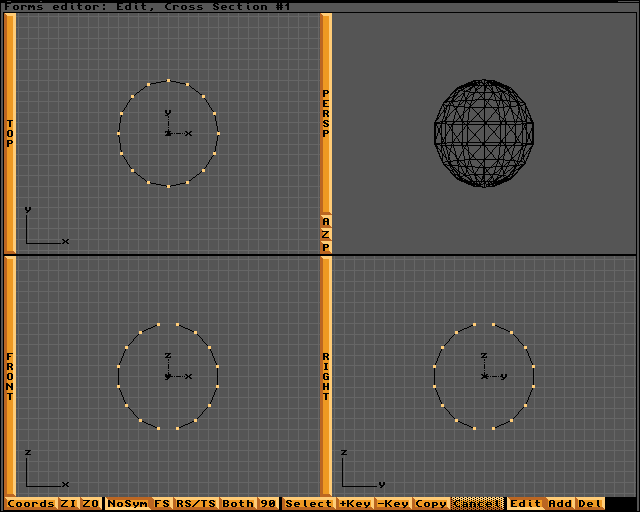The height and width of the screenshot is (512, 640).
Task: Switch to Add mode in toolbar
Action: coord(560,504)
